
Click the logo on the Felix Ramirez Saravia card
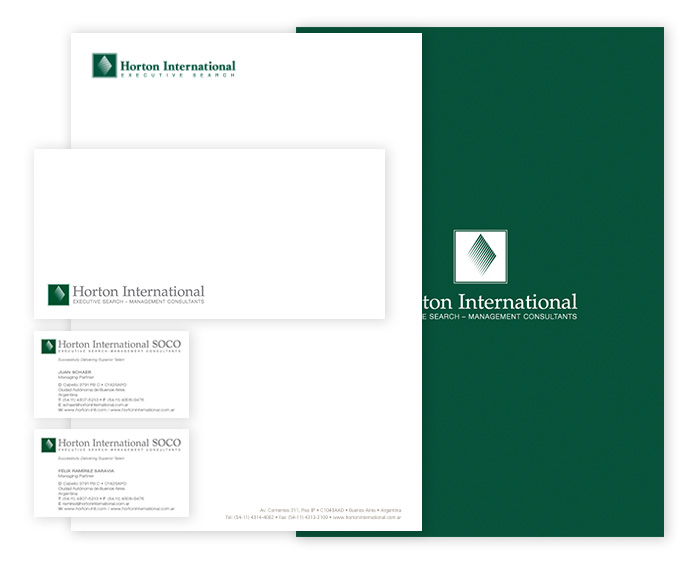(x=48, y=445)
